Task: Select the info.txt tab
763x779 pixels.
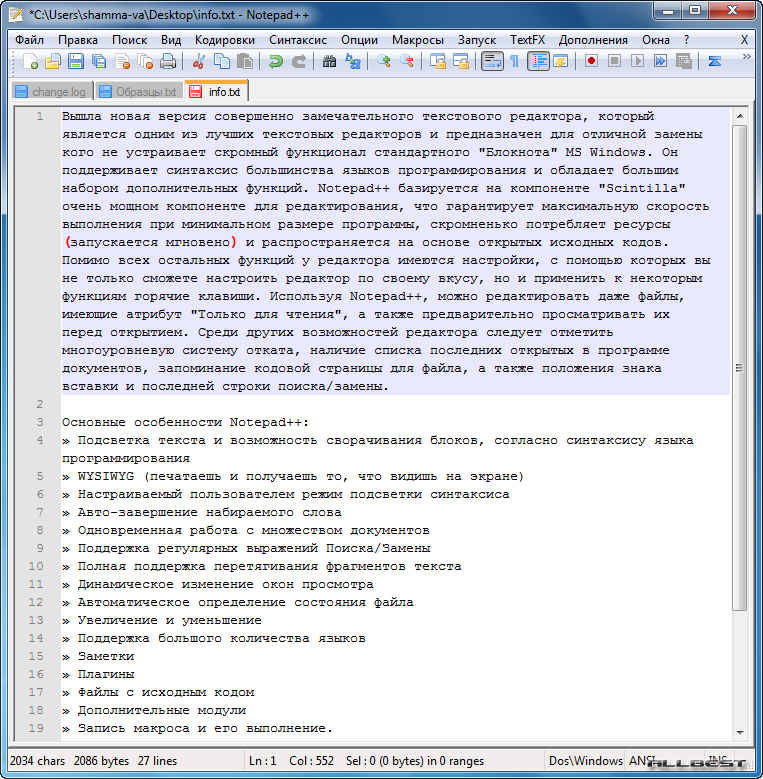Action: click(216, 91)
